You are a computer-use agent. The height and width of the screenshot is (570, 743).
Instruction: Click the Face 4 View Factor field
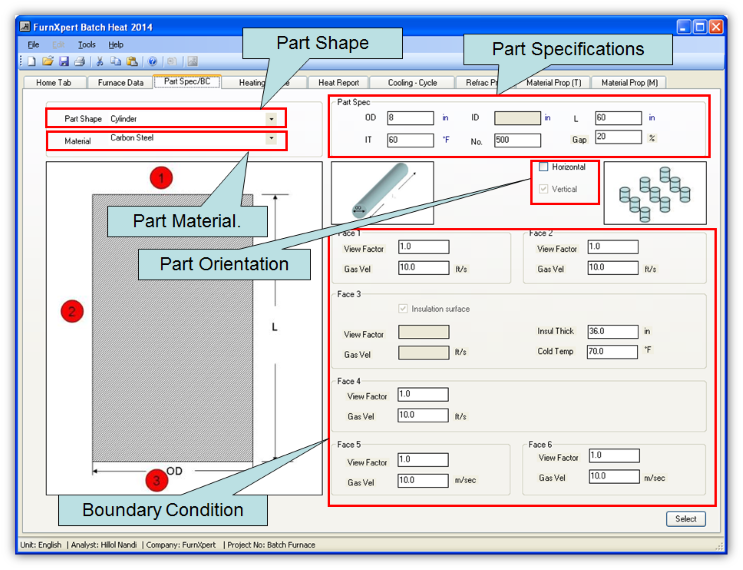click(x=423, y=394)
